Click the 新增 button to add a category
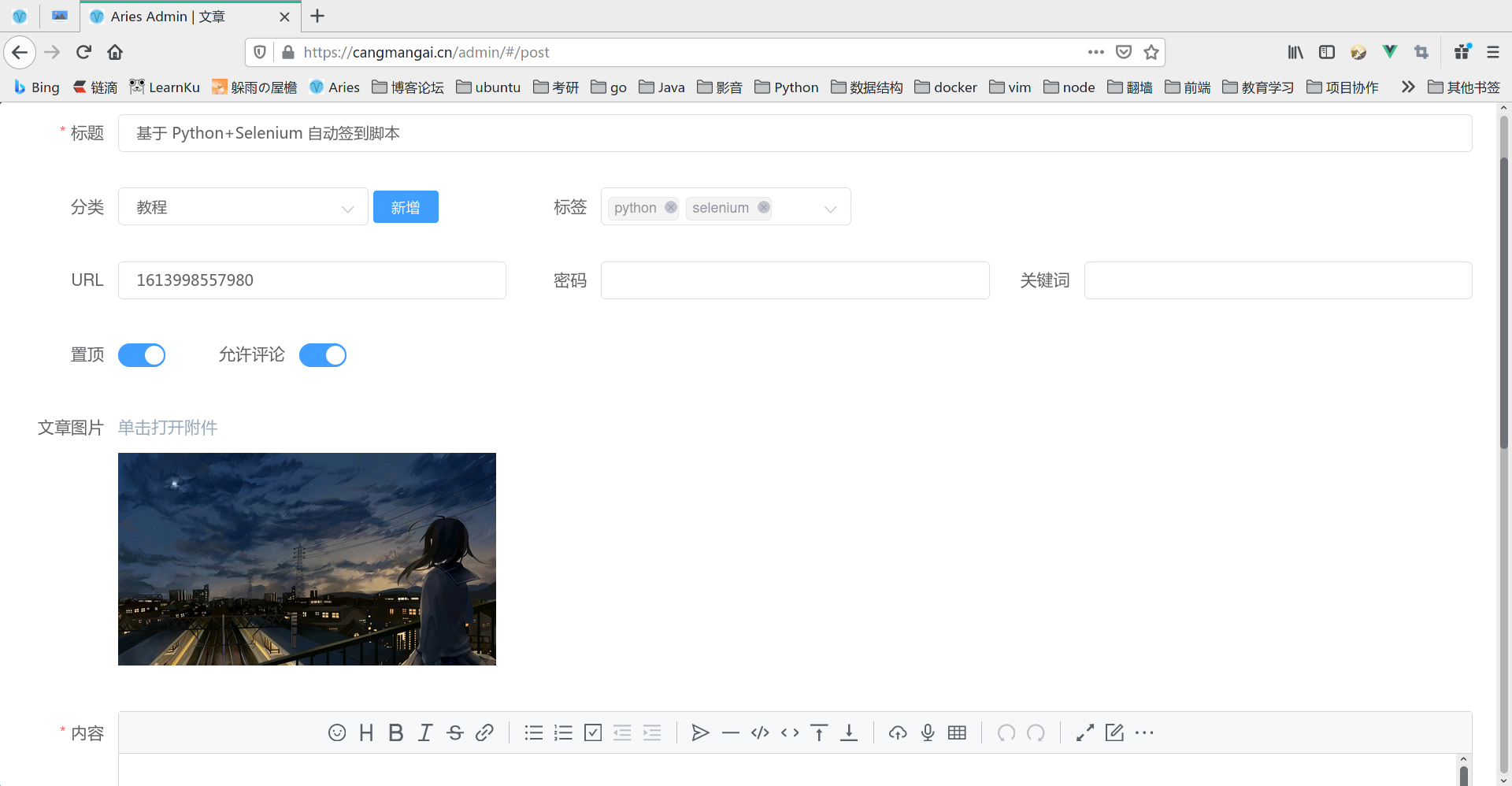Viewport: 1512px width, 786px height. [406, 206]
